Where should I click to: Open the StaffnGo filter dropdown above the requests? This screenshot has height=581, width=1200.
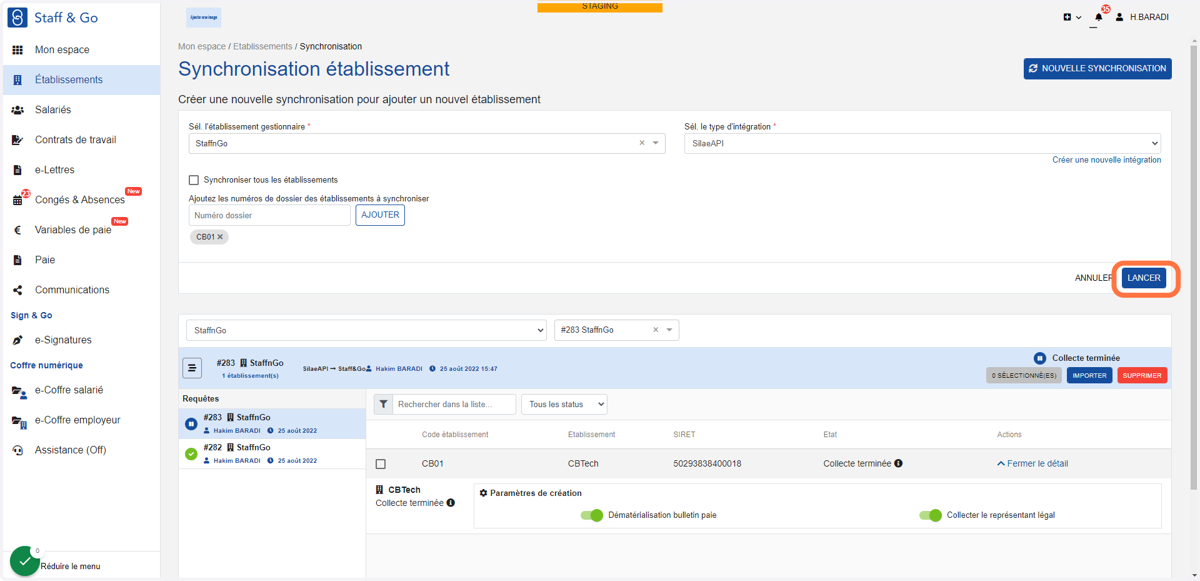[366, 330]
